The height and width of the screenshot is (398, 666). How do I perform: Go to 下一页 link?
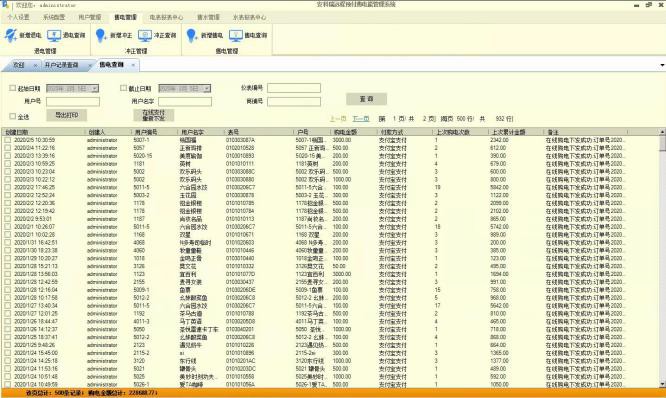tap(361, 119)
